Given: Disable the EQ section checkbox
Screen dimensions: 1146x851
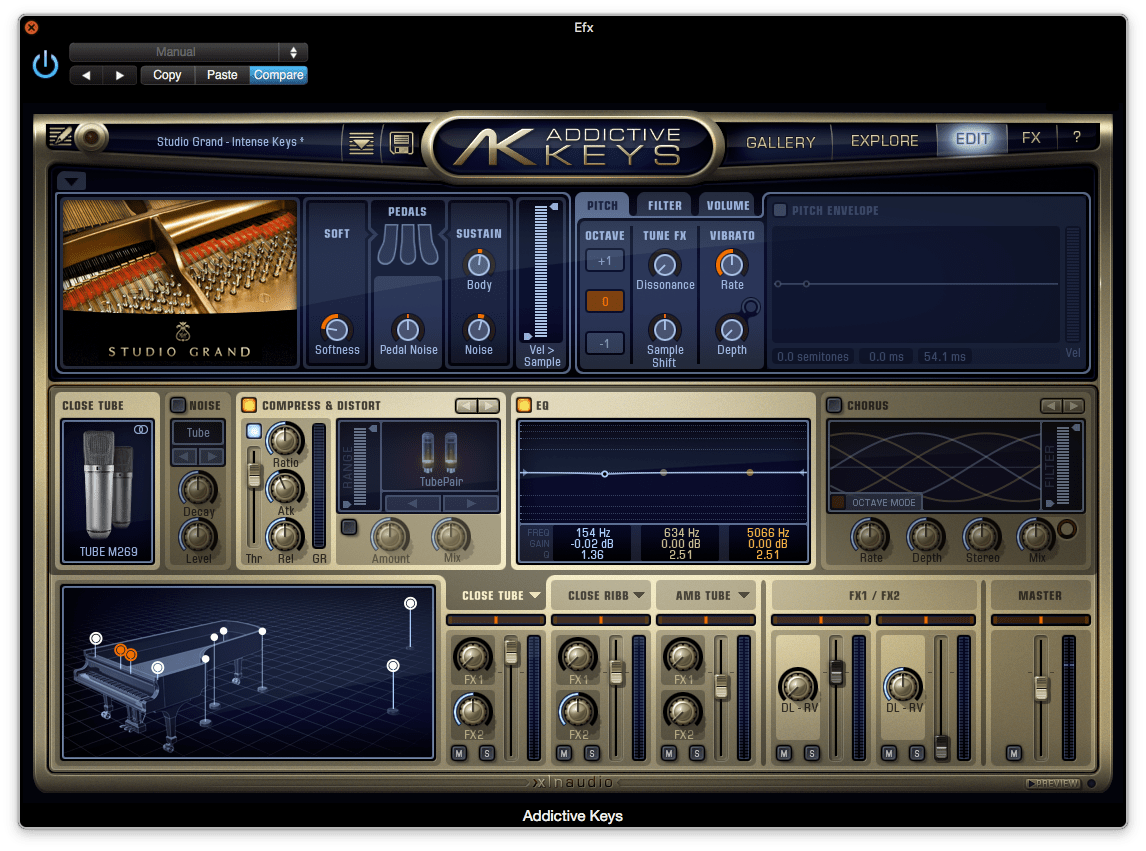Looking at the screenshot, I should tap(524, 405).
